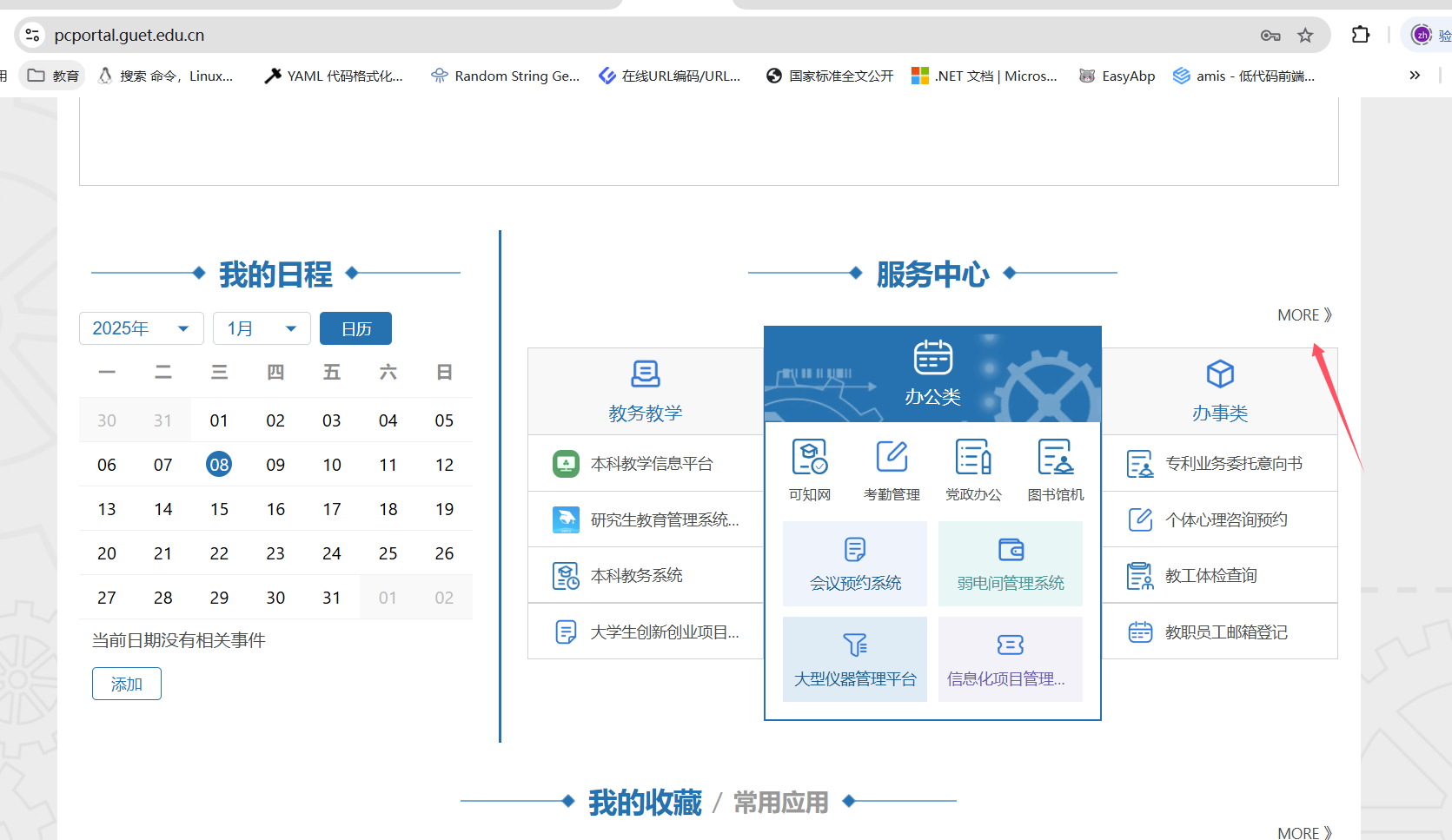Screen dimensions: 1452x840
Task: Click the 日历 button
Action: point(355,328)
